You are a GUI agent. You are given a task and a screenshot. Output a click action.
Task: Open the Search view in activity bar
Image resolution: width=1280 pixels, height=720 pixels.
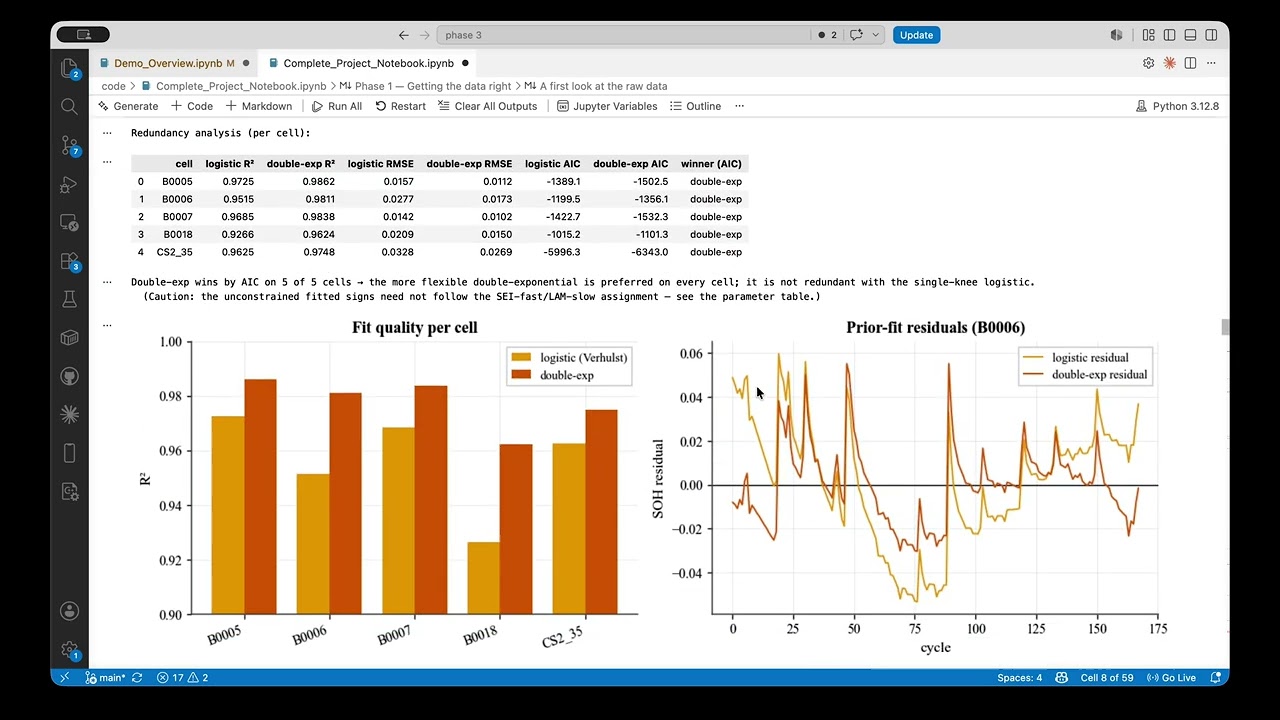pos(69,106)
